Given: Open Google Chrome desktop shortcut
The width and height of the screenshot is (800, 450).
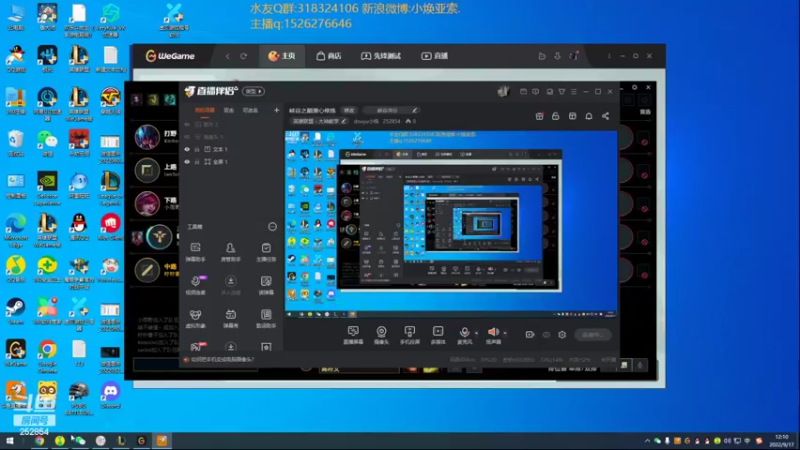Looking at the screenshot, I should tap(47, 356).
